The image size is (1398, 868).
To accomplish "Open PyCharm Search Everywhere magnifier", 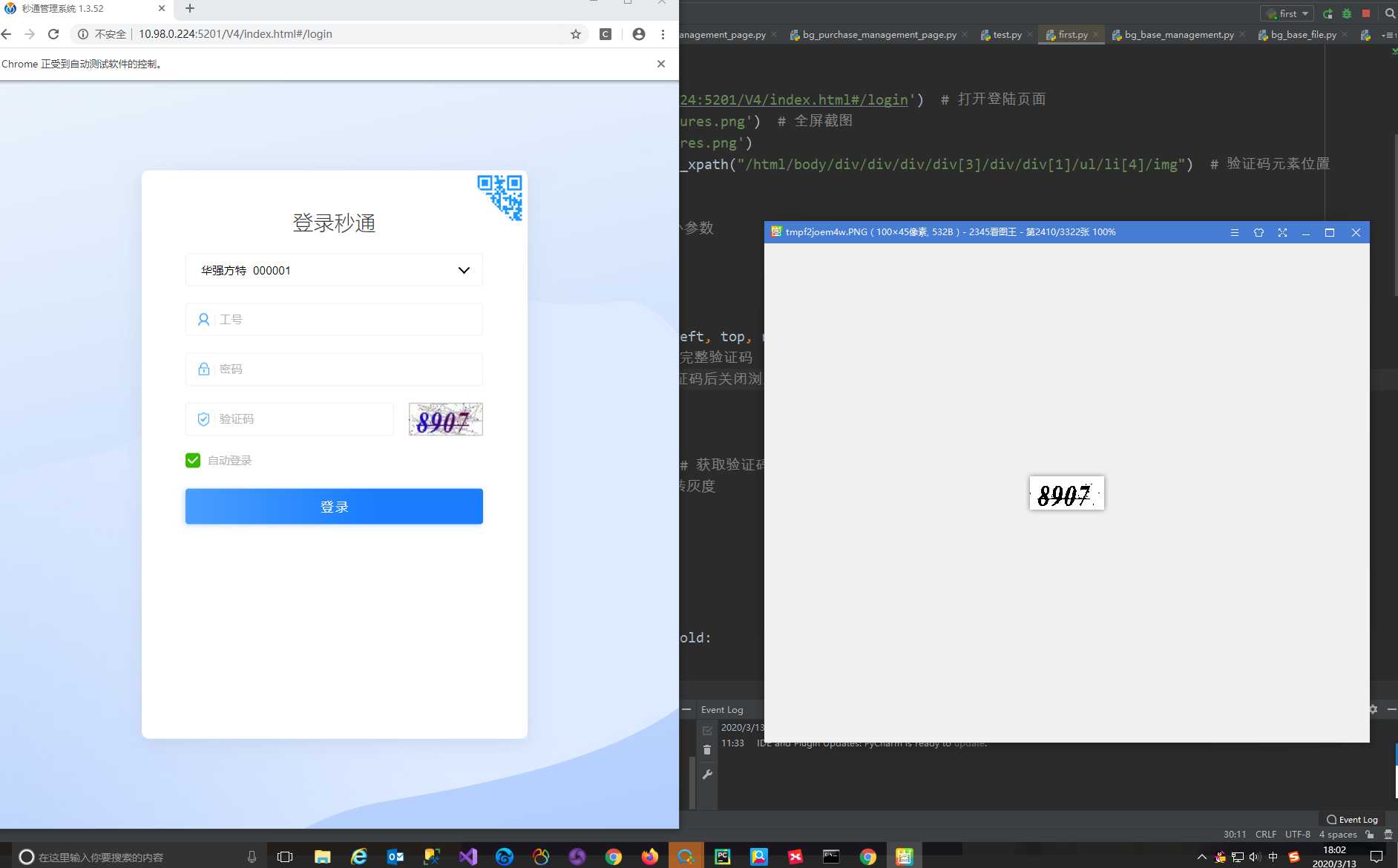I will pyautogui.click(x=1390, y=13).
